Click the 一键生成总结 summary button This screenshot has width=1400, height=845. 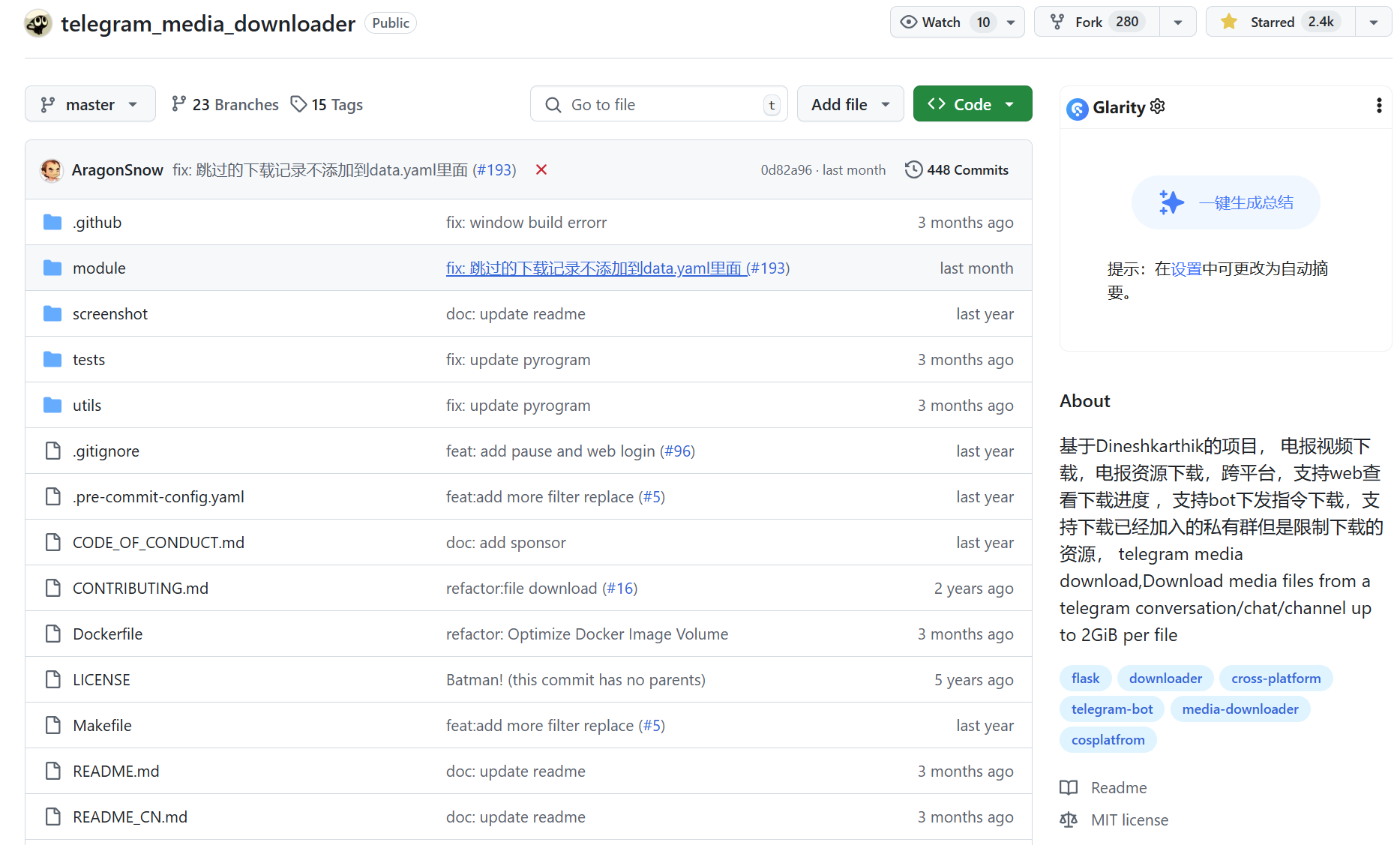(1226, 202)
